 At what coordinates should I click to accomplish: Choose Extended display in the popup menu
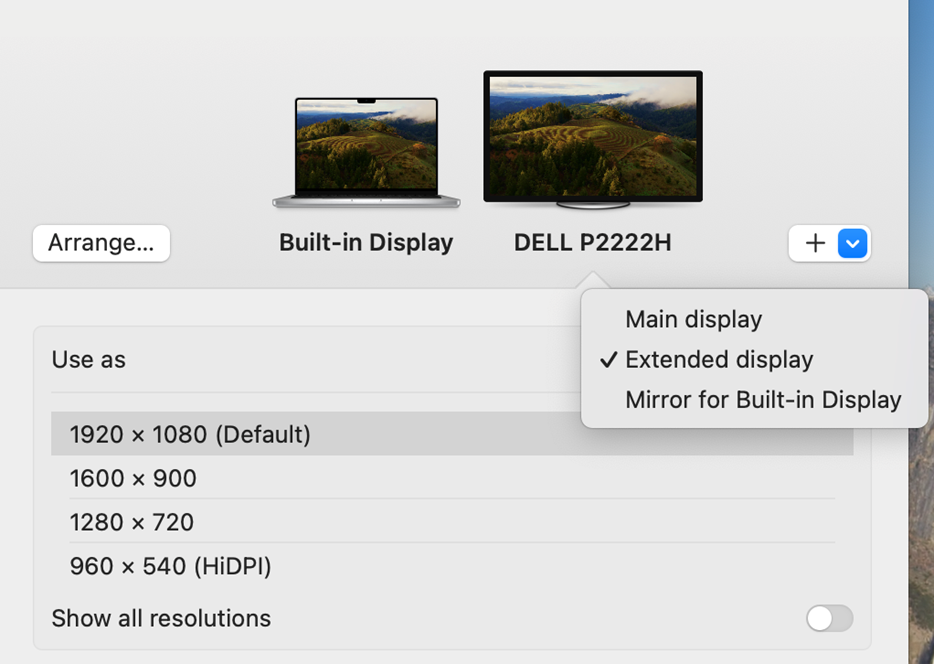point(719,360)
